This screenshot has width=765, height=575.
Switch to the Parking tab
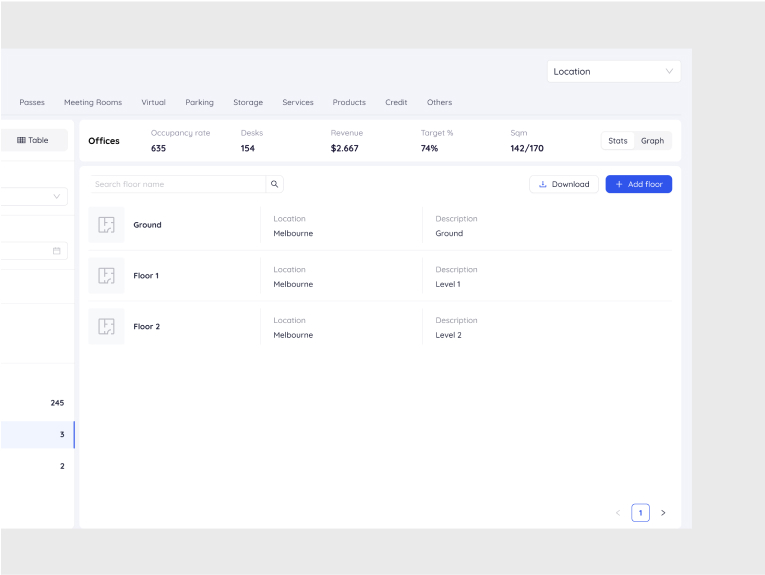[199, 102]
